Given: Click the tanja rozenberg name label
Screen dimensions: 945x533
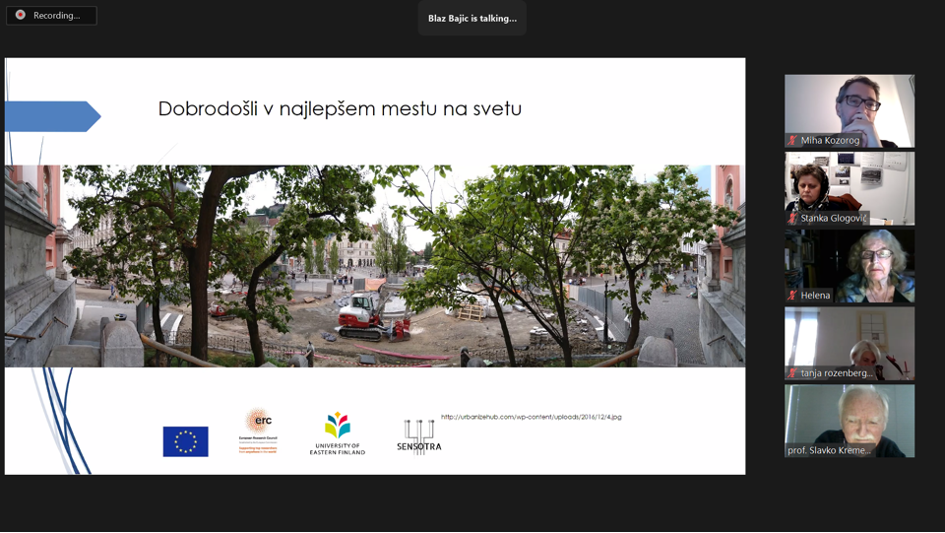Looking at the screenshot, I should click(837, 373).
